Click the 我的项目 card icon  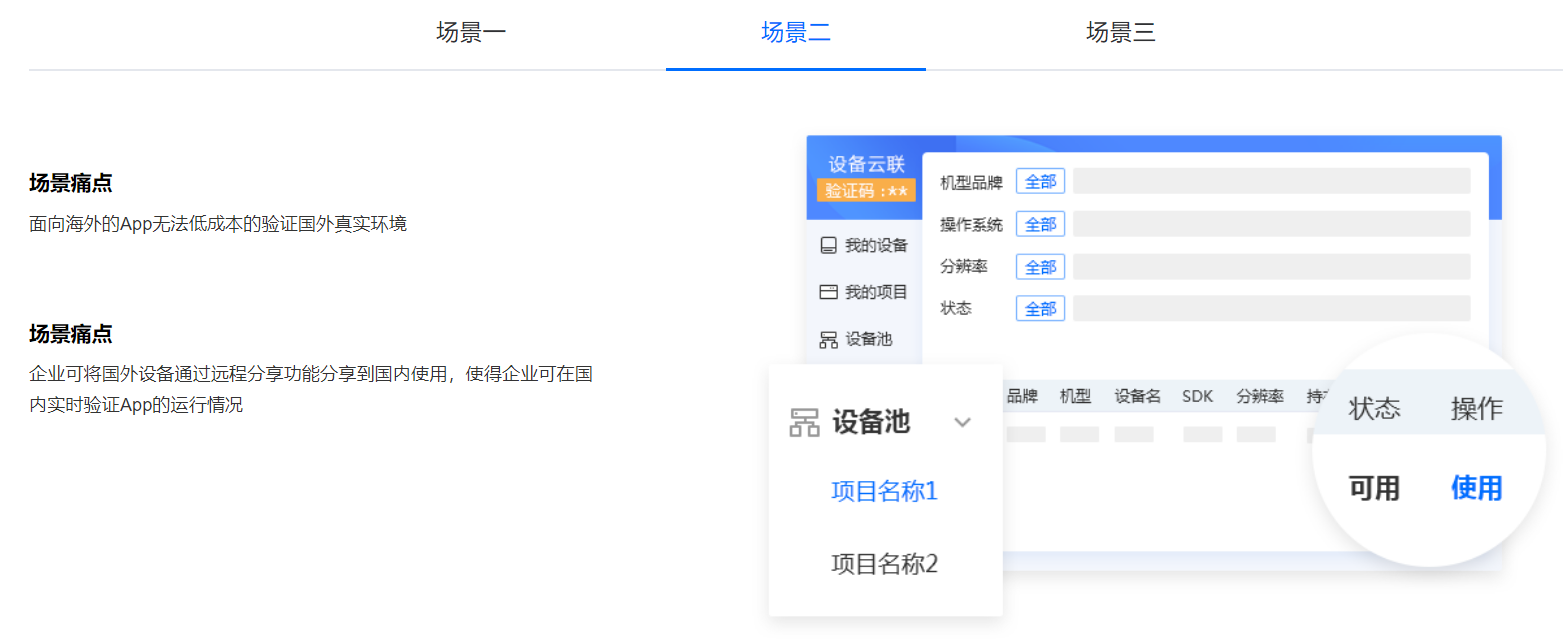coord(828,292)
